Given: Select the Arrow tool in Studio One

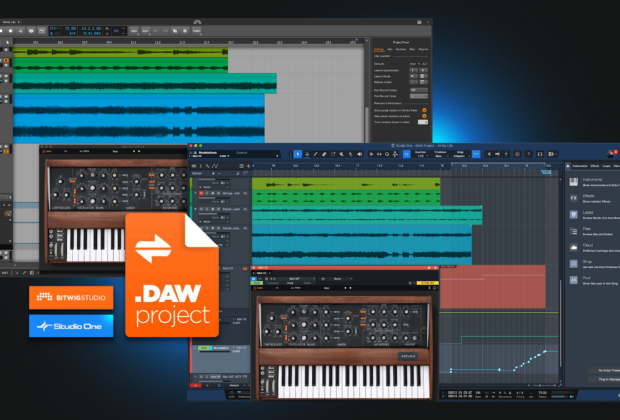Looking at the screenshot, I should (298, 154).
